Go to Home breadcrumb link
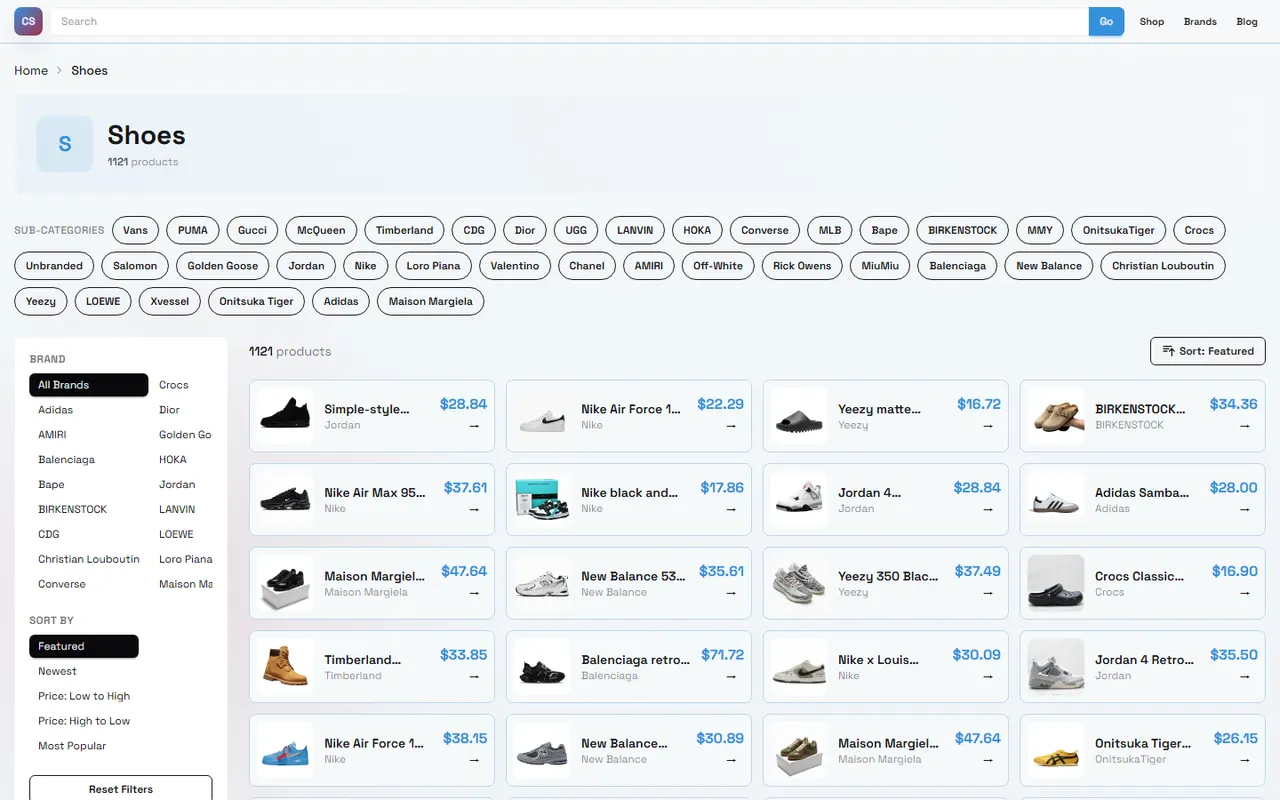The width and height of the screenshot is (1280, 800). [x=31, y=70]
